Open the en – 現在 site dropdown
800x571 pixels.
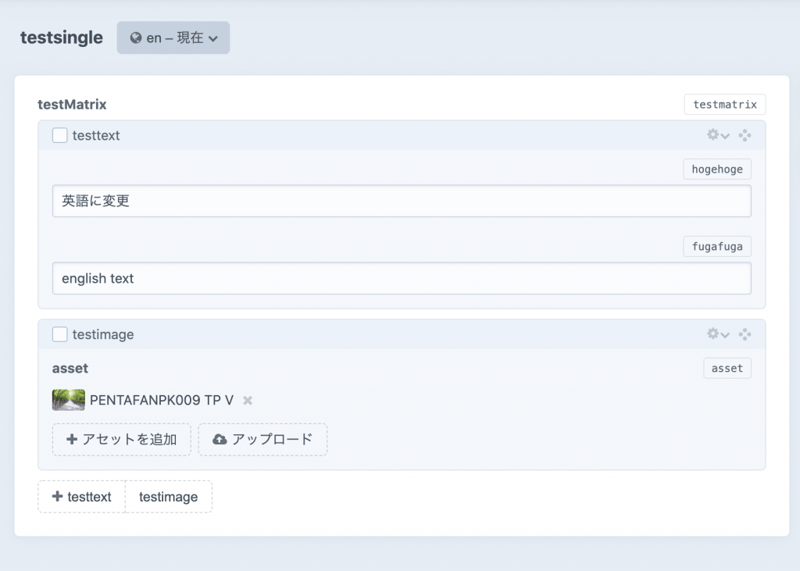(173, 38)
